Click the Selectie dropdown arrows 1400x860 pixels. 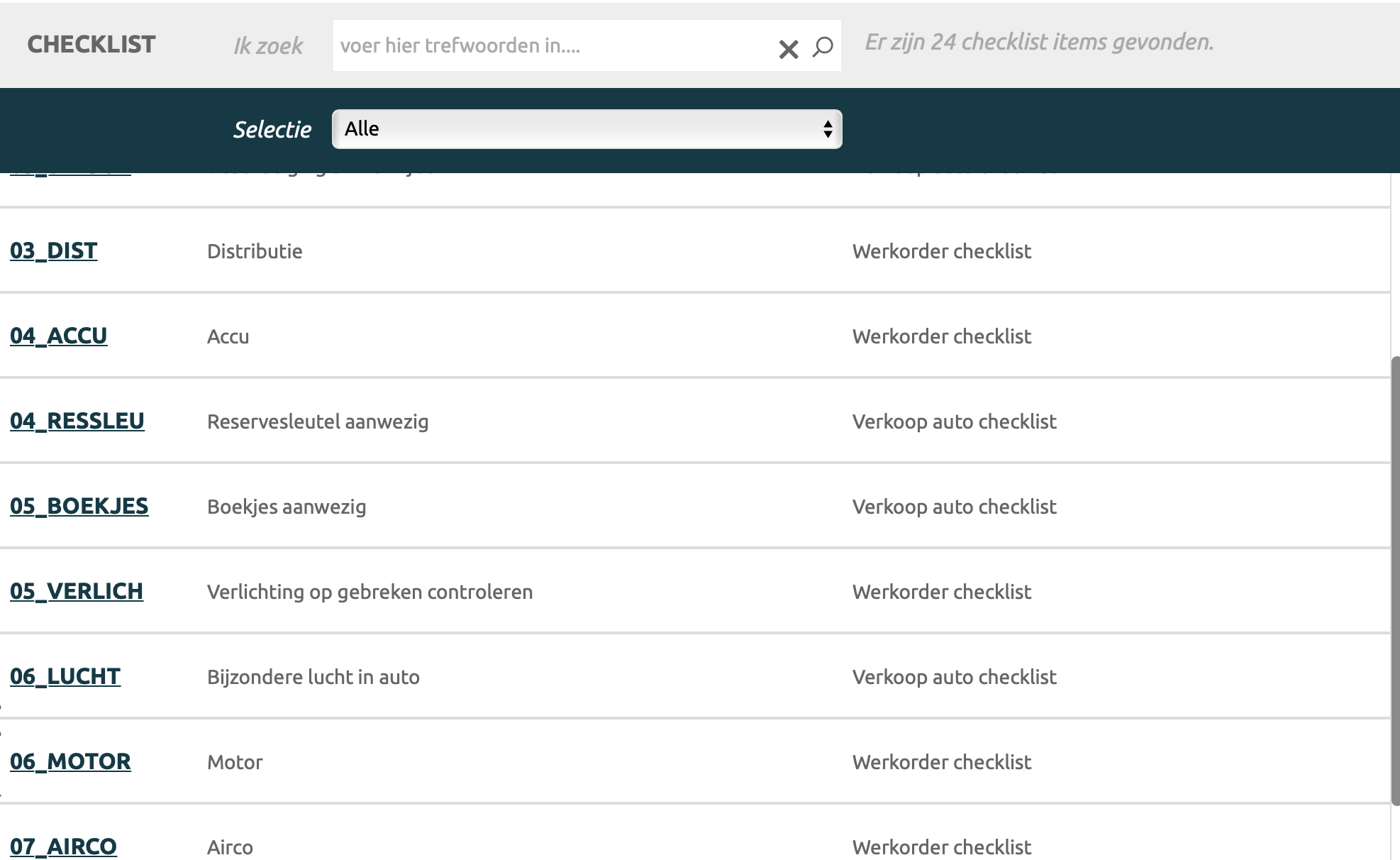(827, 129)
